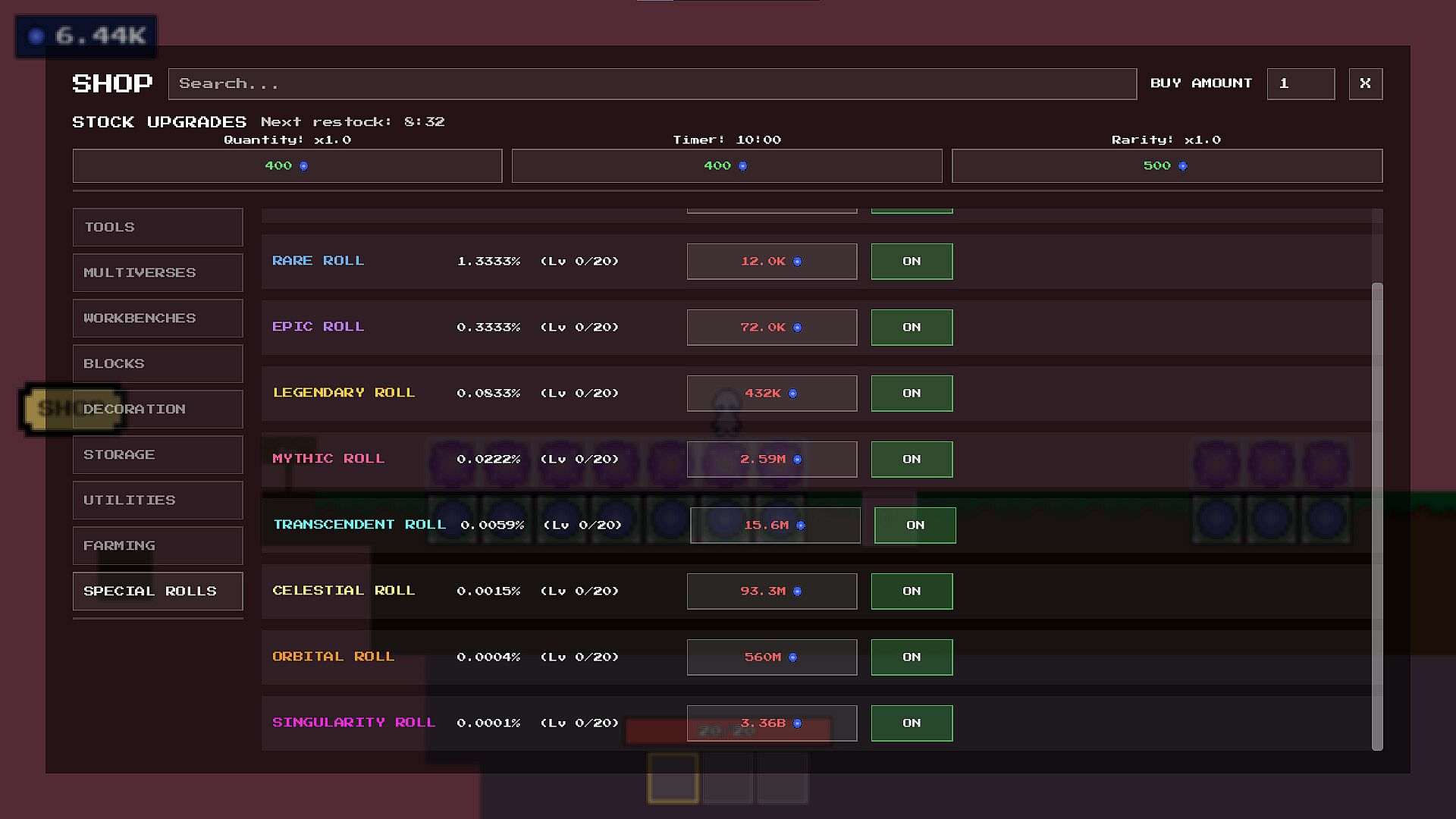1456x819 pixels.
Task: Upgrade stock Quantity for 400
Action: tap(287, 165)
